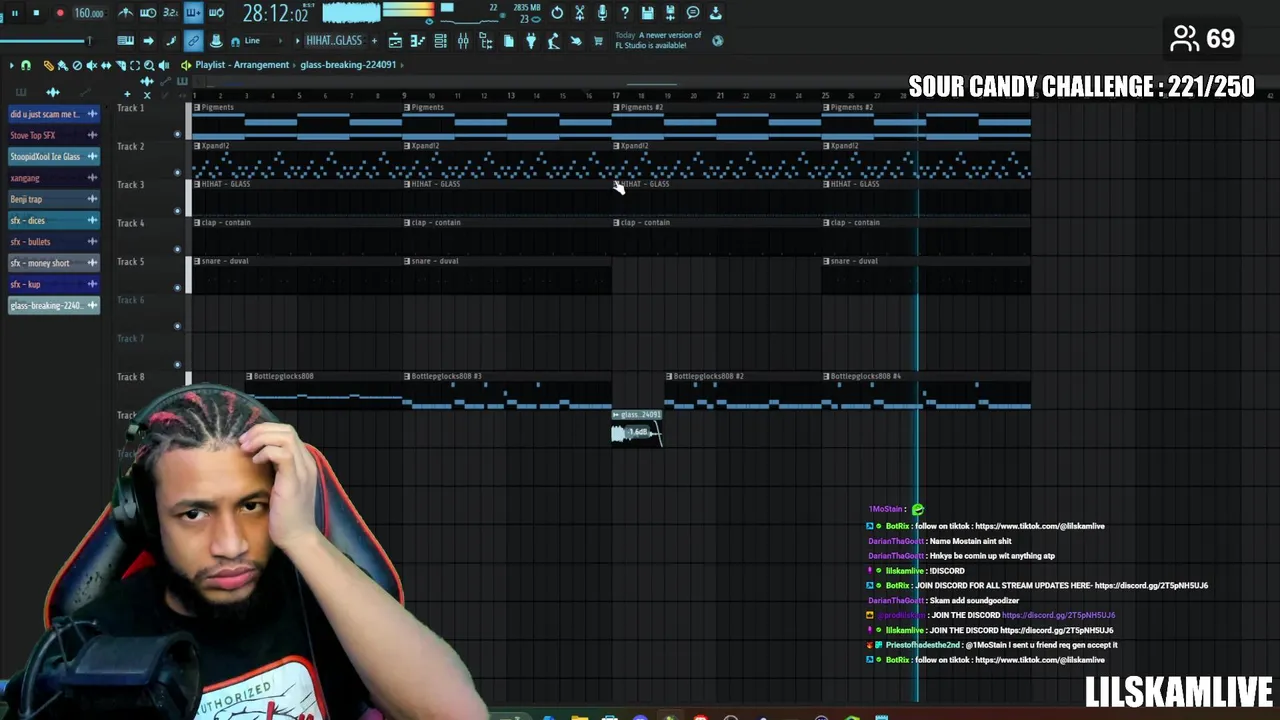Screen dimensions: 1280x720
Task: Open the Playlist view icon
Action: coord(395,41)
